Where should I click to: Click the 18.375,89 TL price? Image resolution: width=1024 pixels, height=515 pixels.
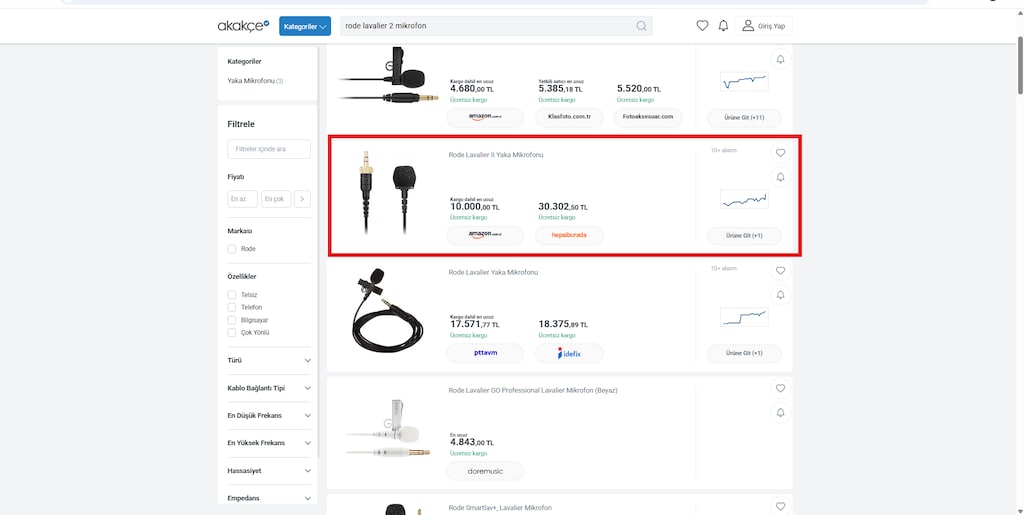[x=563, y=324]
